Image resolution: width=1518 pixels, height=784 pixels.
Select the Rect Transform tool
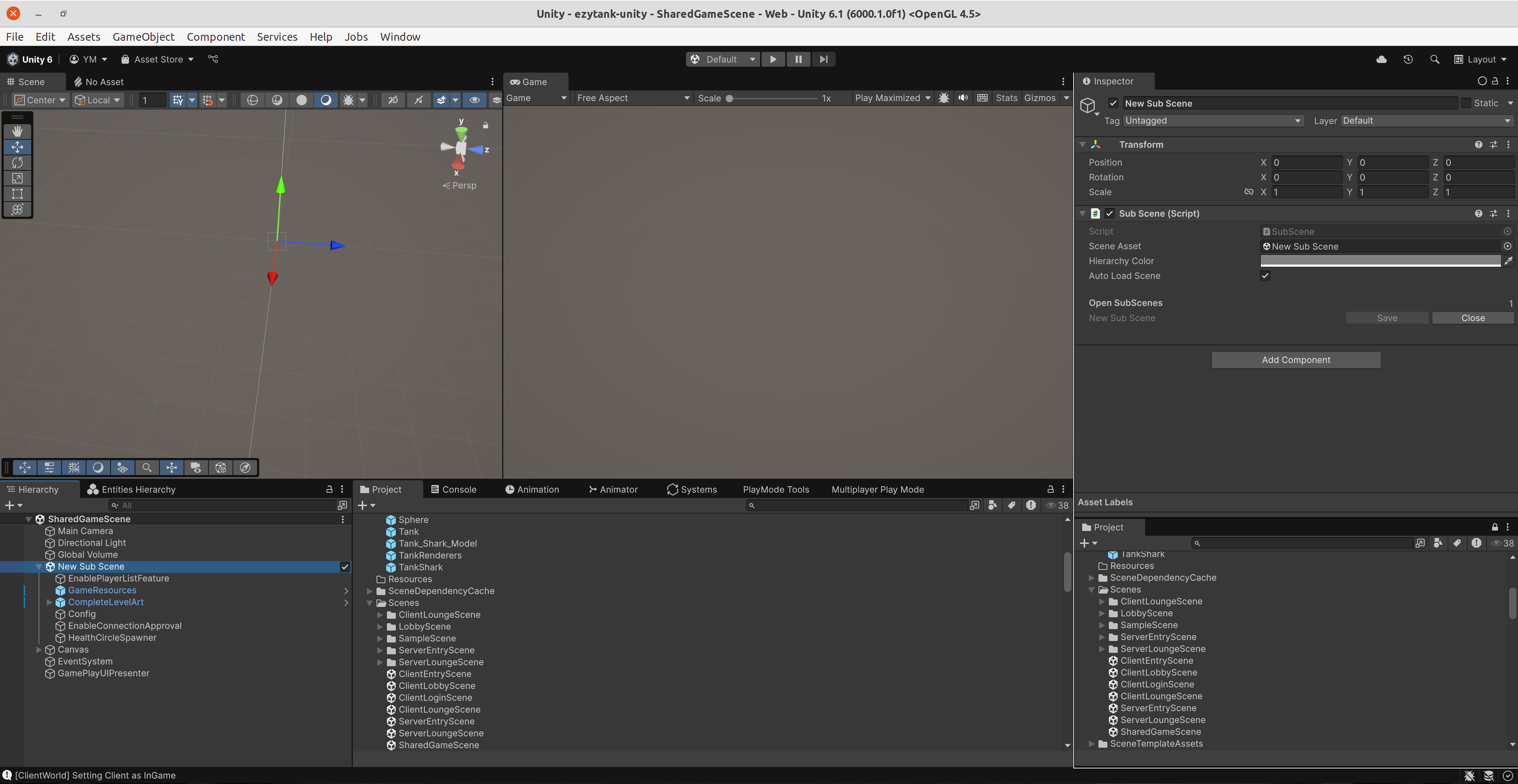pos(17,194)
